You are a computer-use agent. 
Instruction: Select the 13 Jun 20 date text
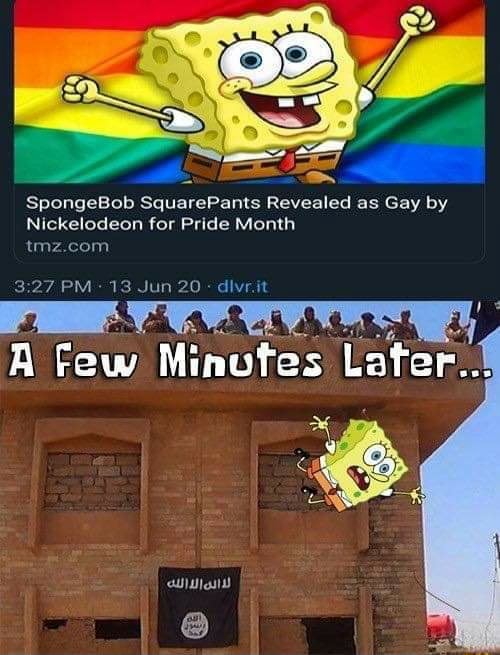[155, 287]
